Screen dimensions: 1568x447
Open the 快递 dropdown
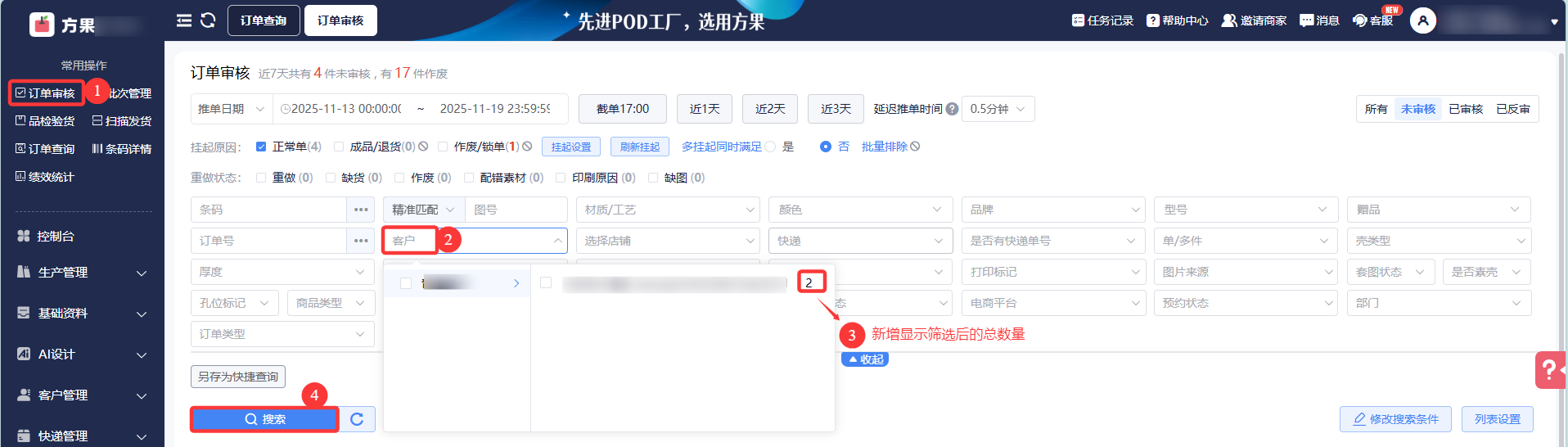click(860, 241)
